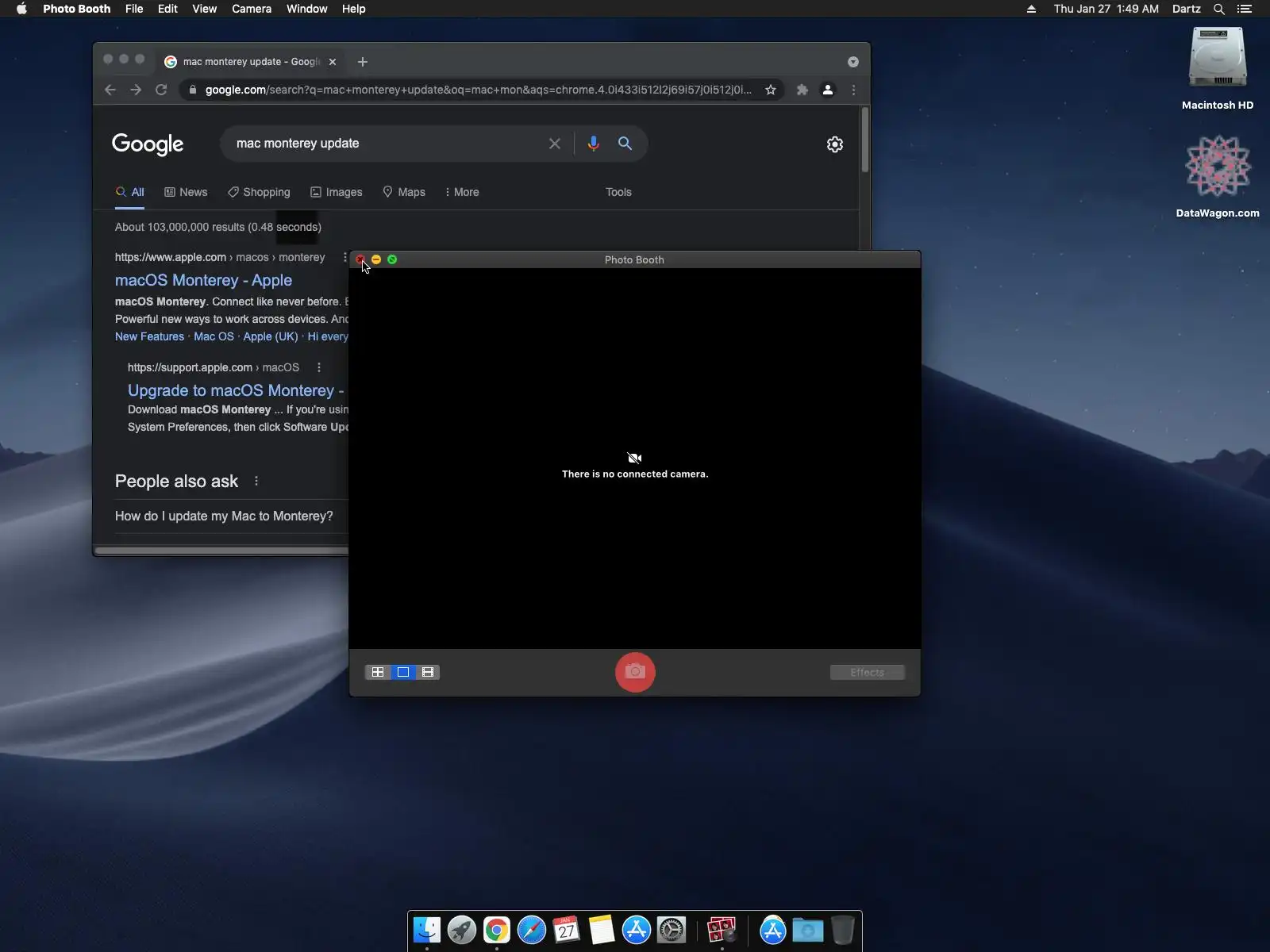Close the 'mac monterey update' tab
Viewport: 1270px width, 952px height.
point(333,62)
